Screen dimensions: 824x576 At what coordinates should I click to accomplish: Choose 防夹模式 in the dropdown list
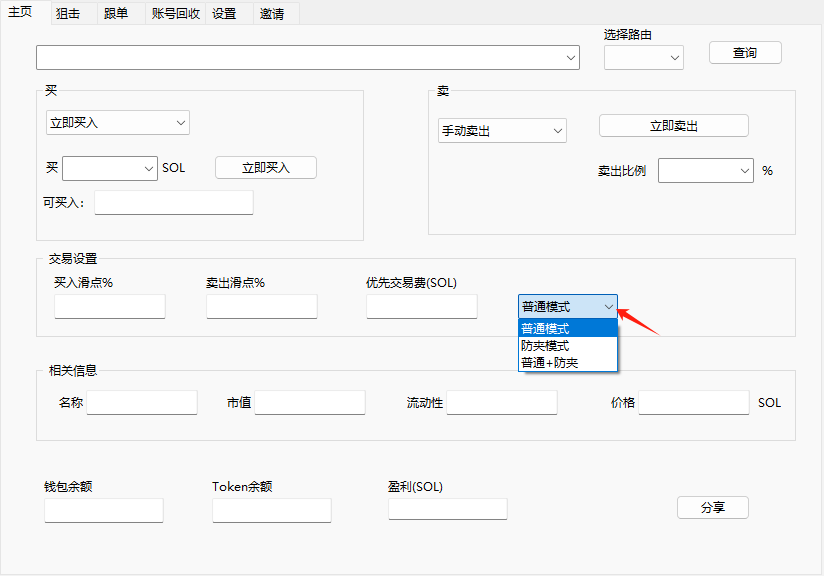point(568,346)
